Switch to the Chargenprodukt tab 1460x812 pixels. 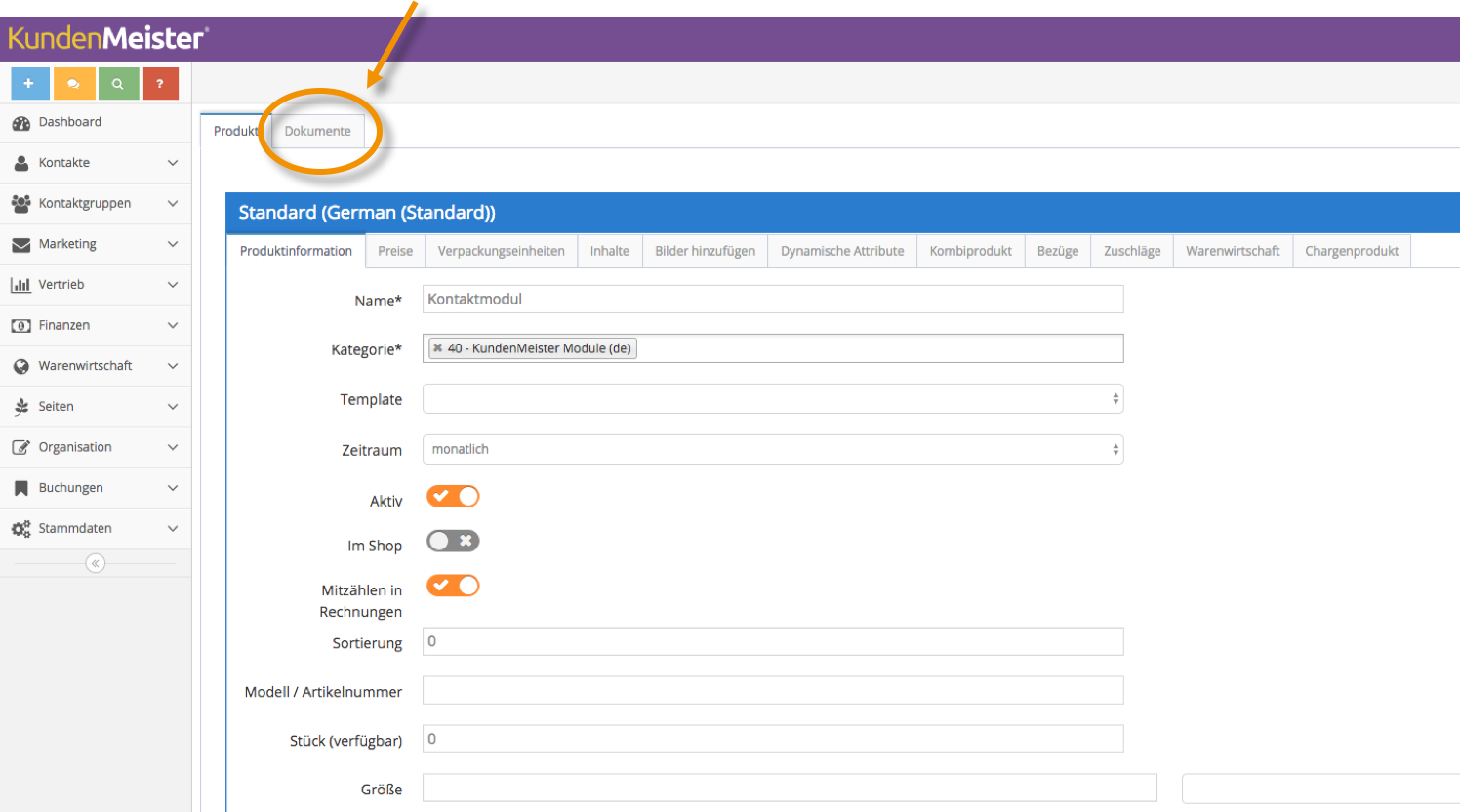[1352, 251]
